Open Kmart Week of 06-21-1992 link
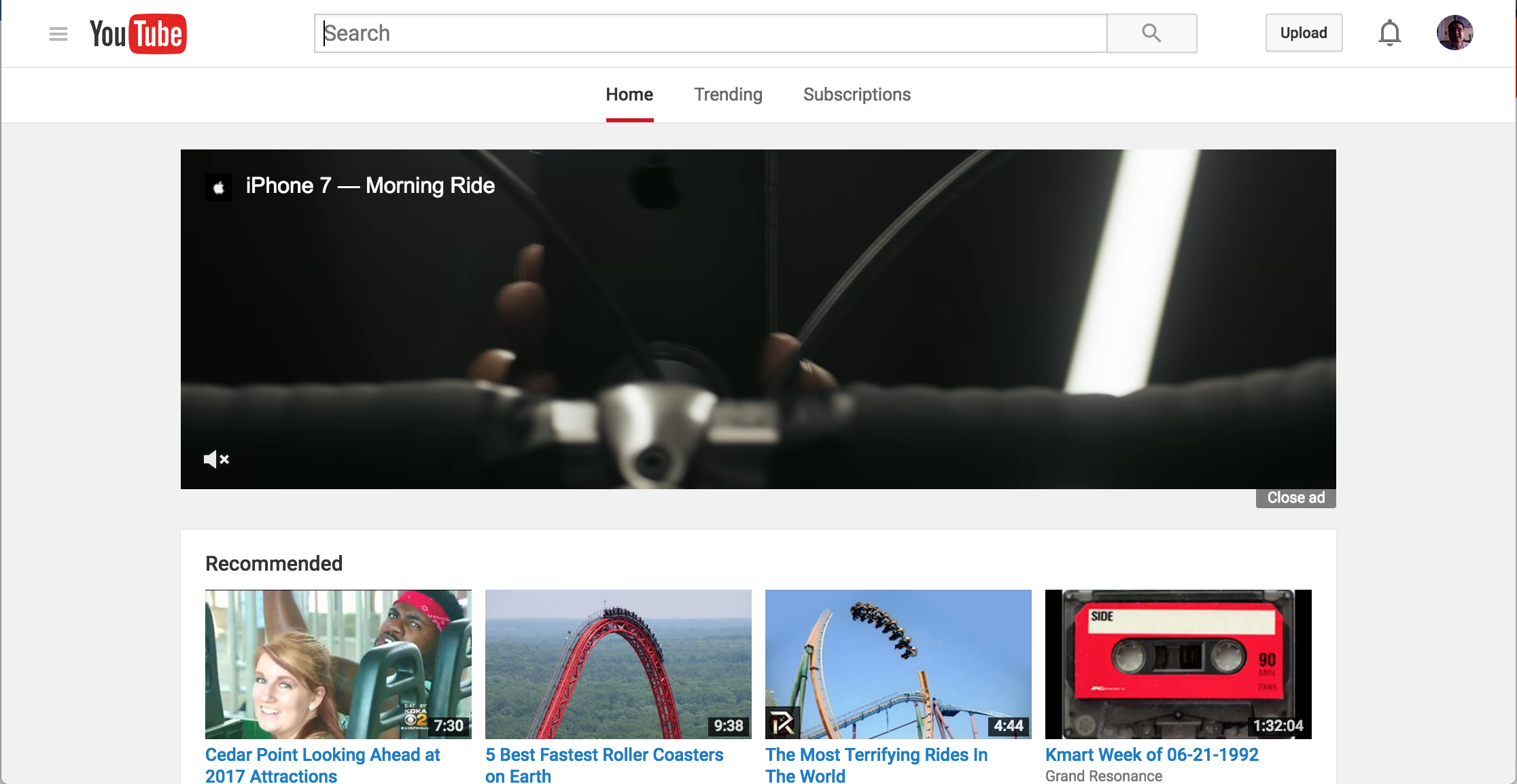 click(1151, 755)
